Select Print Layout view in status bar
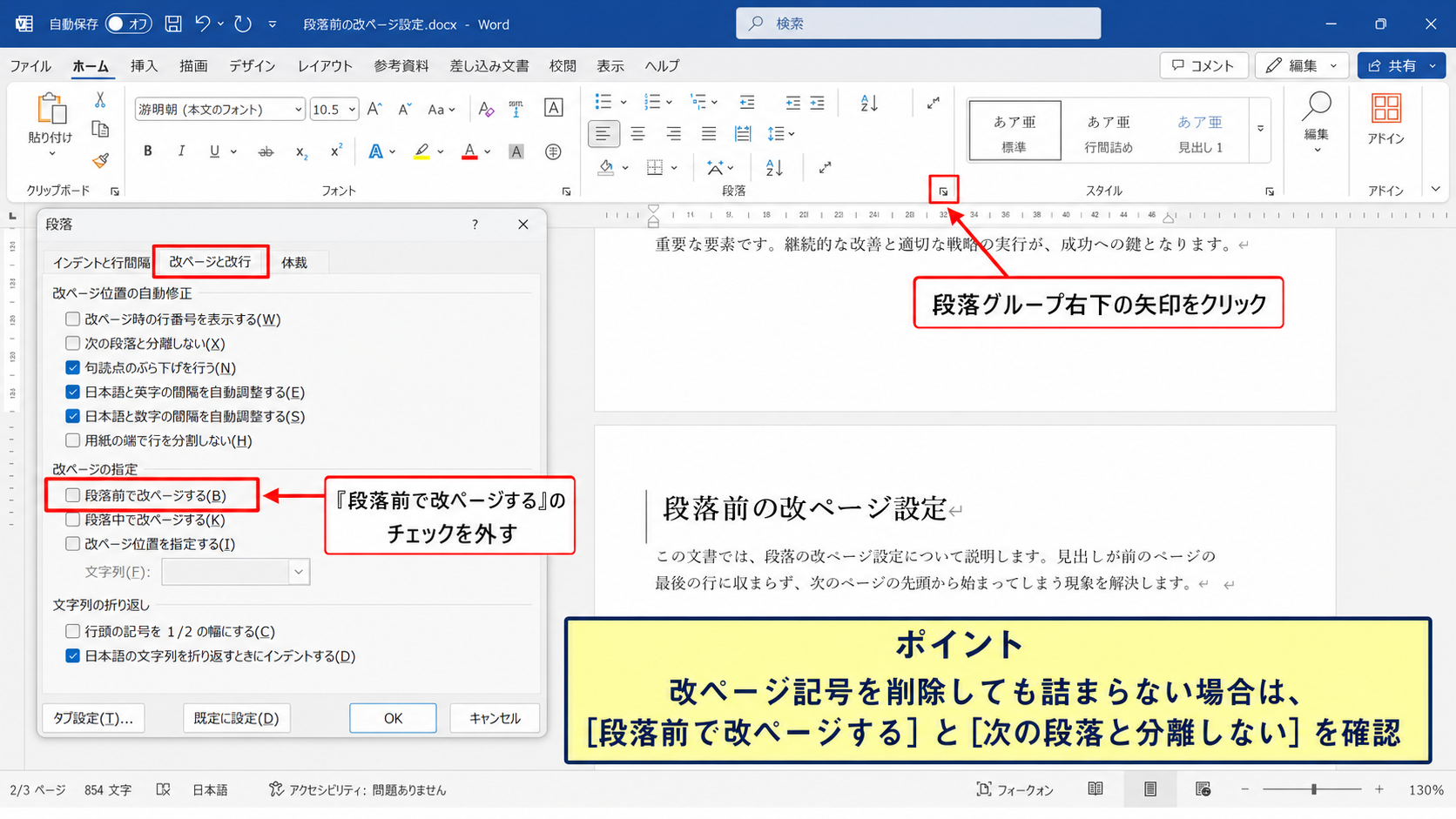Viewport: 1456px width, 819px height. pyautogui.click(x=1150, y=789)
